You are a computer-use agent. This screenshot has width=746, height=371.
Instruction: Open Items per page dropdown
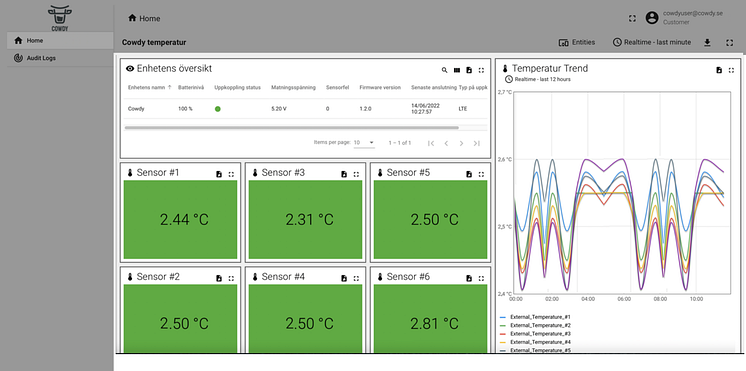pos(364,143)
